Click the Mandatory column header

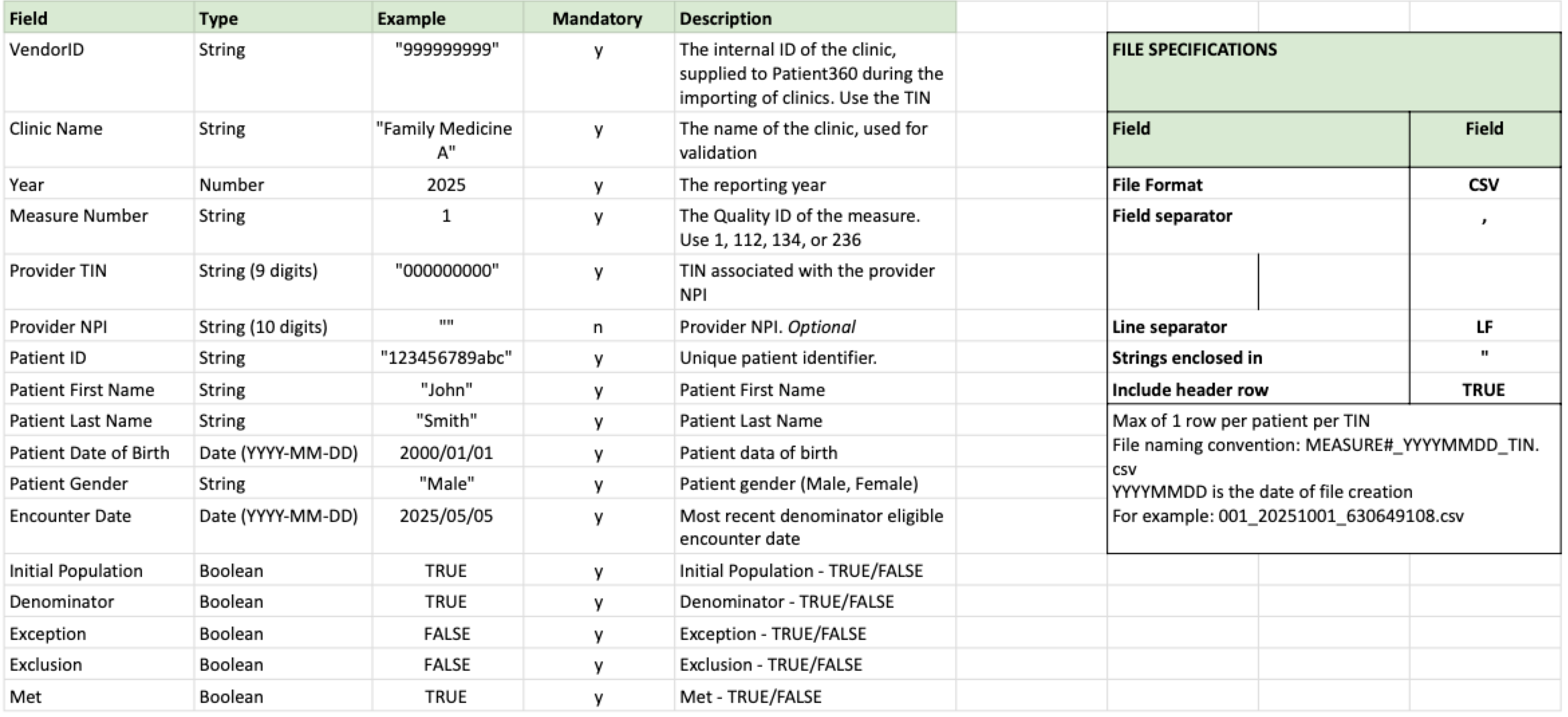(x=598, y=18)
